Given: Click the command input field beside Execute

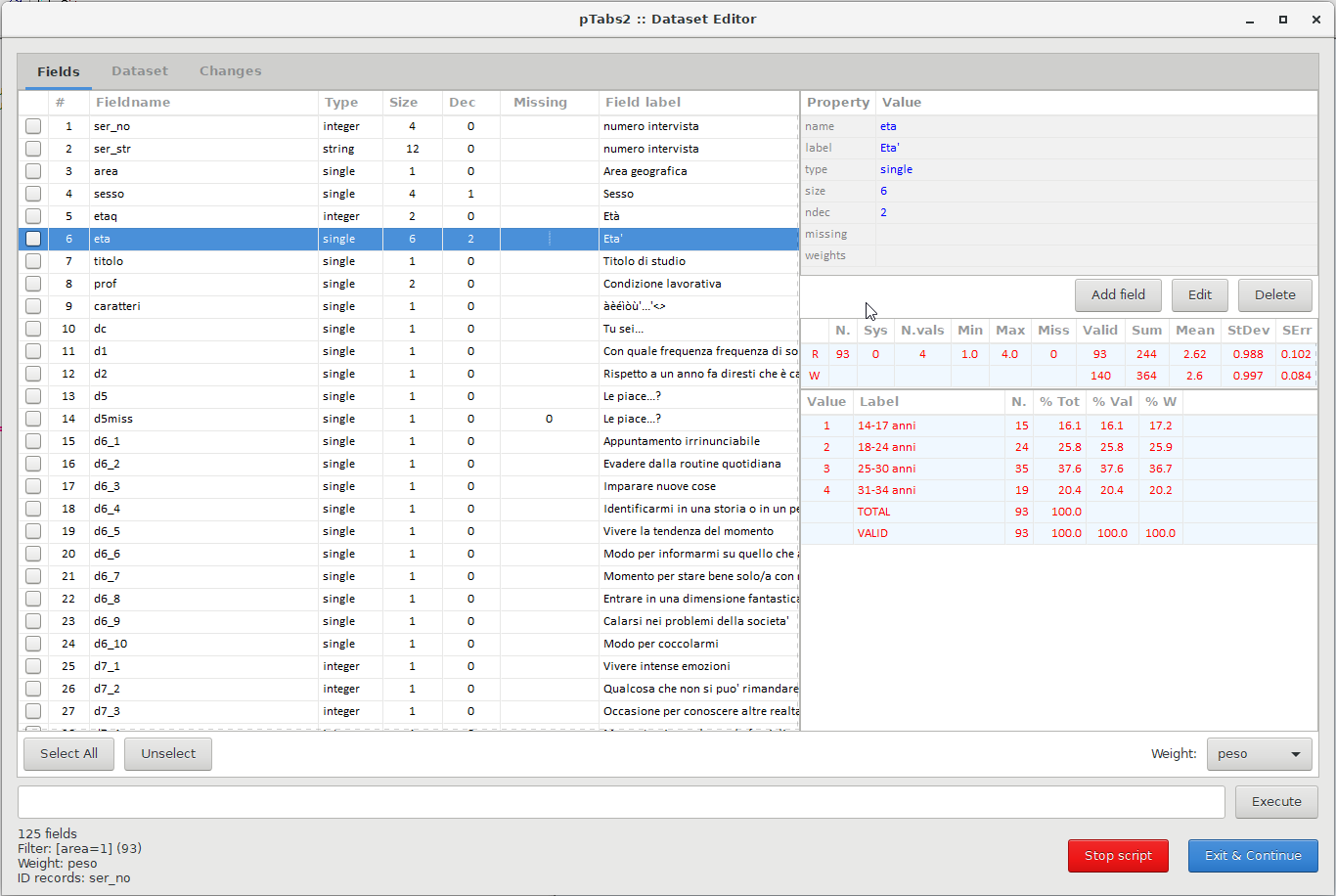Looking at the screenshot, I should coord(621,802).
